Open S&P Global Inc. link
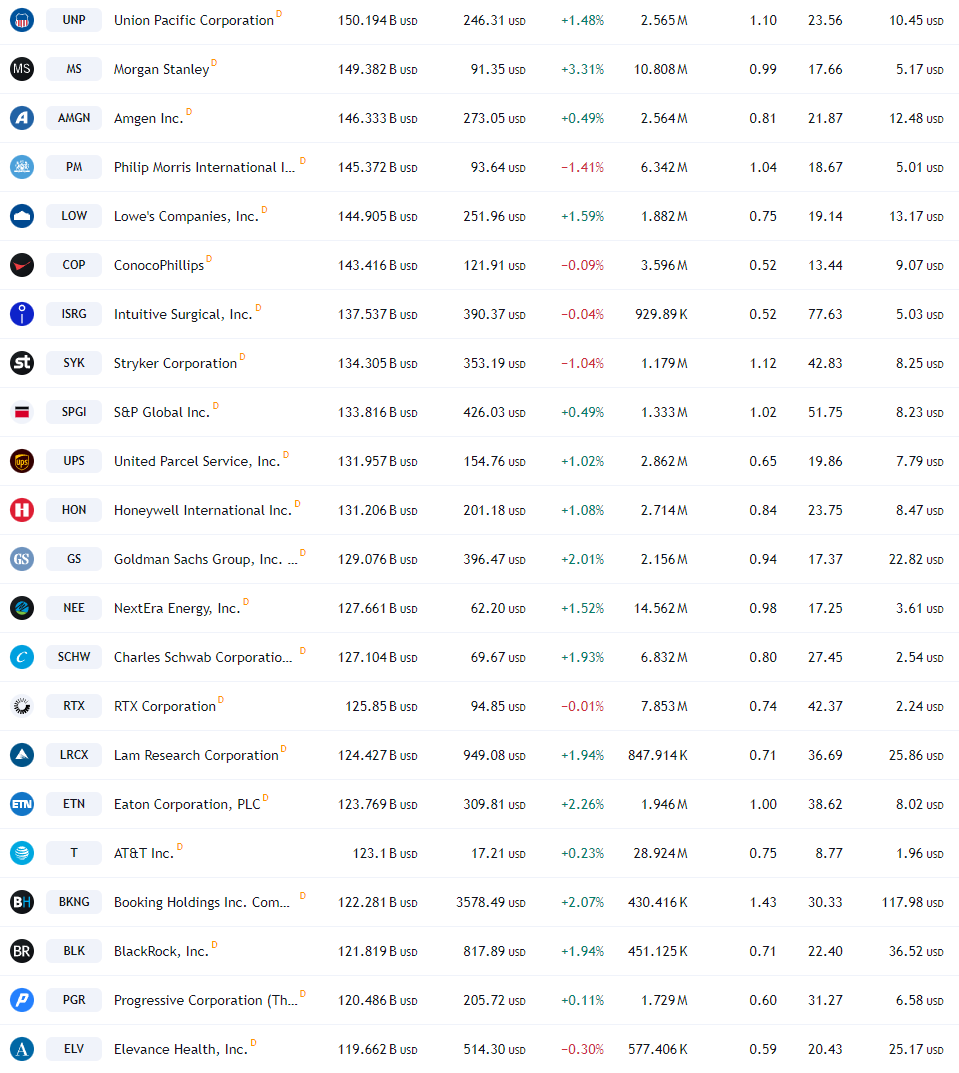 coord(162,413)
